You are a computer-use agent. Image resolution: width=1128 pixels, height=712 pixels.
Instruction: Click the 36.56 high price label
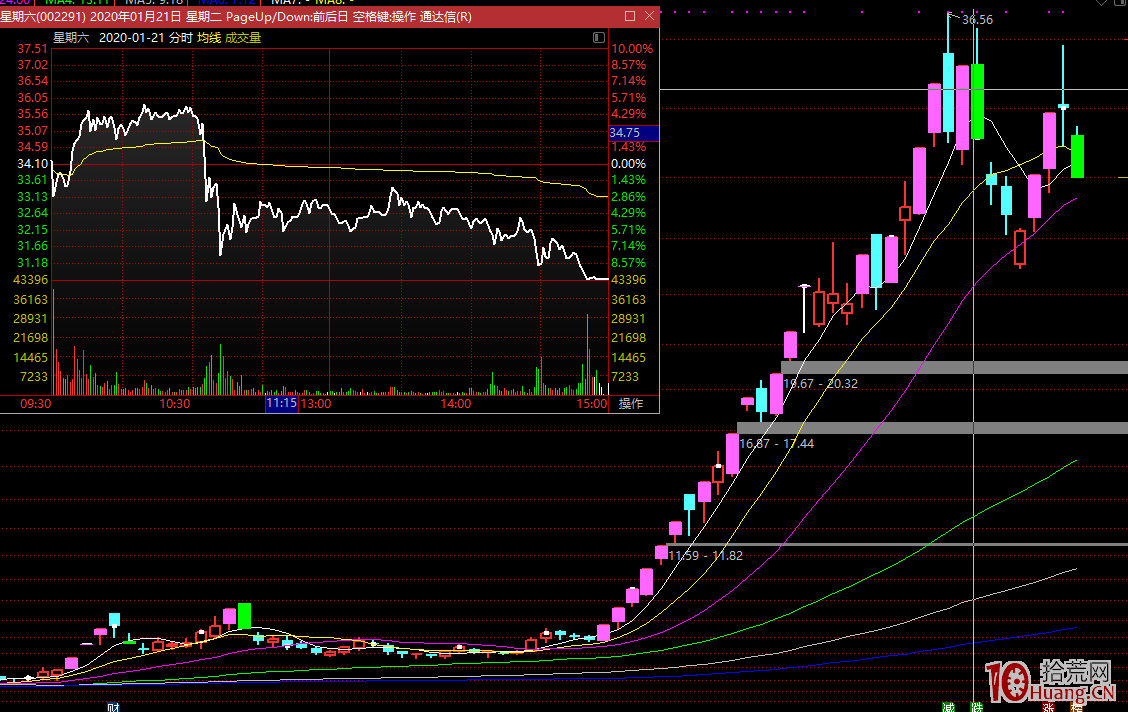(x=977, y=19)
